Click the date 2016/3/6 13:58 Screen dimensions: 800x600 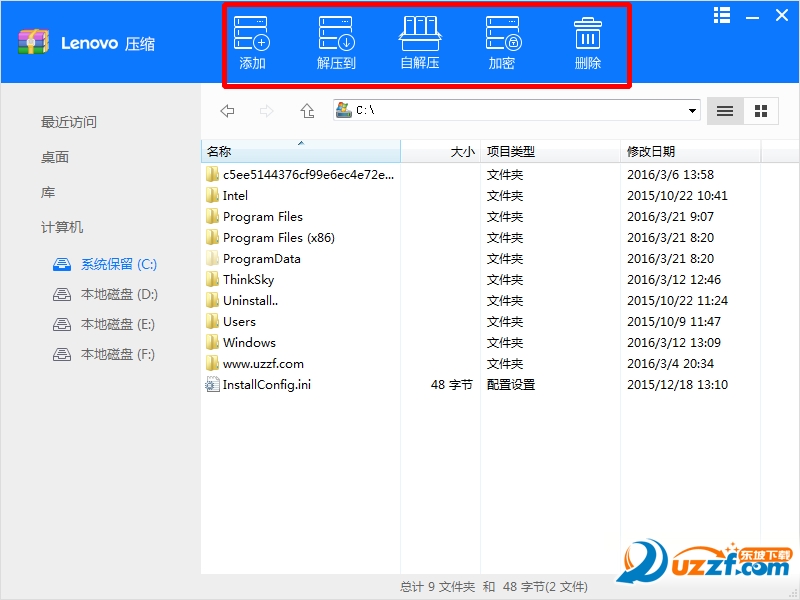(x=670, y=174)
